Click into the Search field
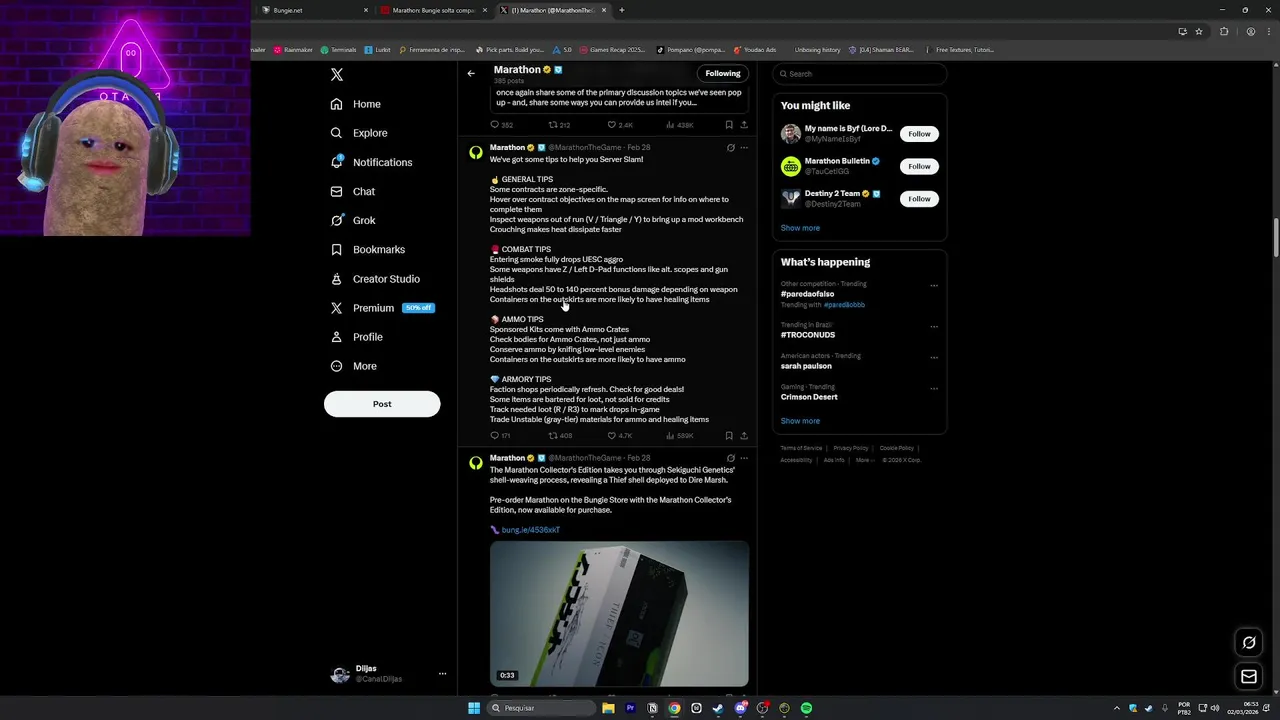This screenshot has width=1280, height=720. click(859, 74)
